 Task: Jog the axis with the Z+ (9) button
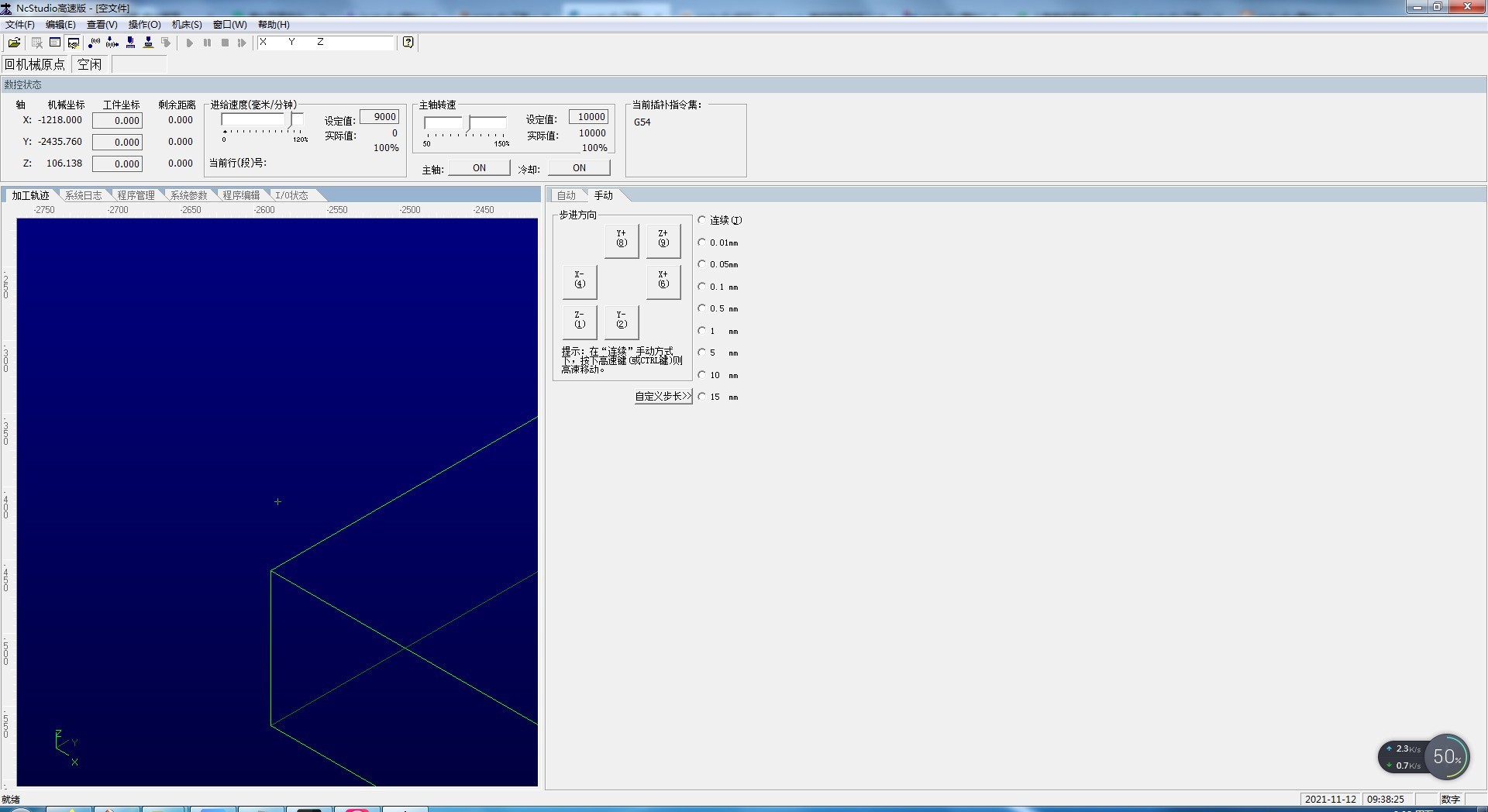[x=663, y=241]
